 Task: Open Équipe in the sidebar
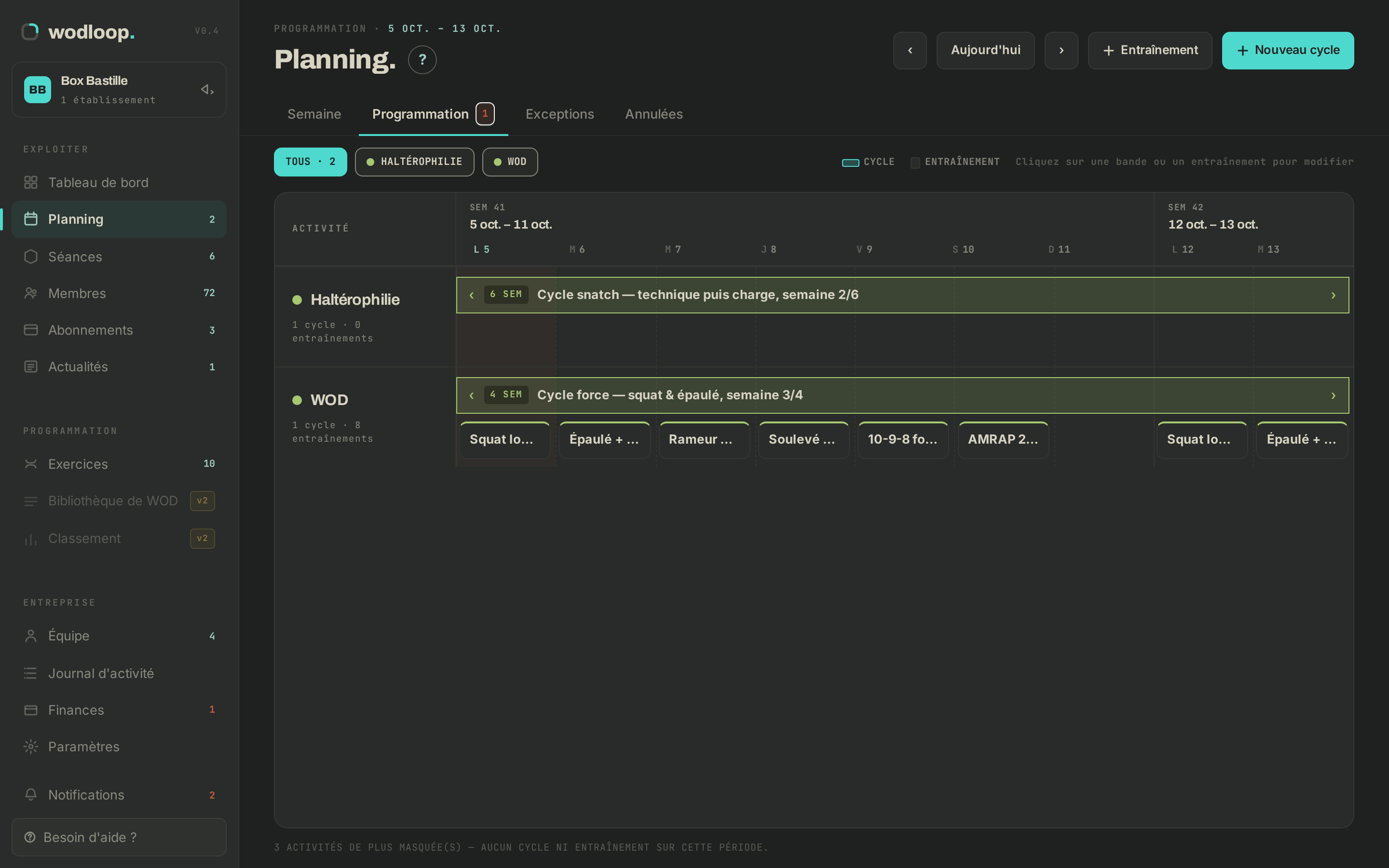coord(119,636)
